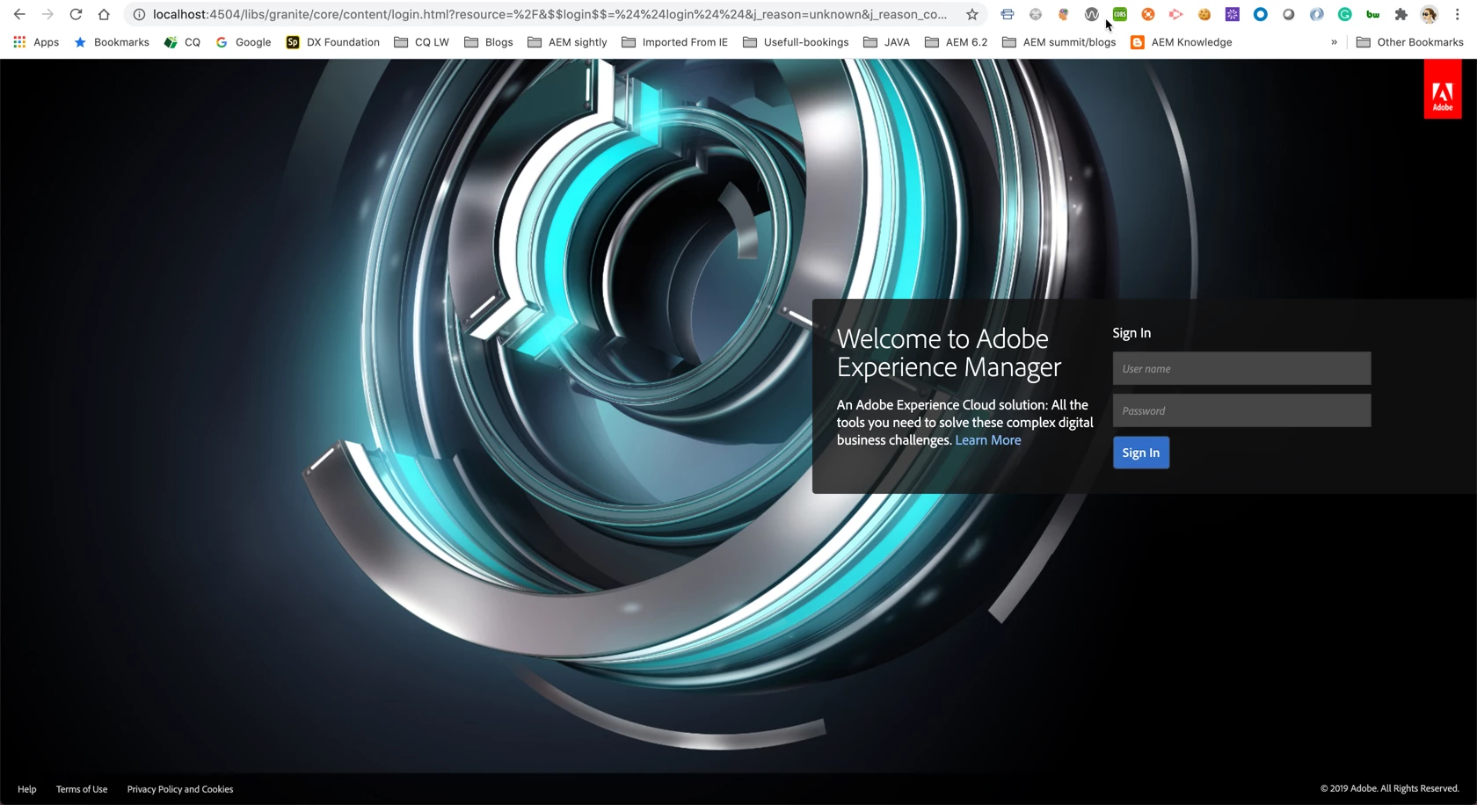The height and width of the screenshot is (812, 1477).
Task: Click the 'Welcome to Adobe Experience Manager' heading
Action: click(x=949, y=352)
